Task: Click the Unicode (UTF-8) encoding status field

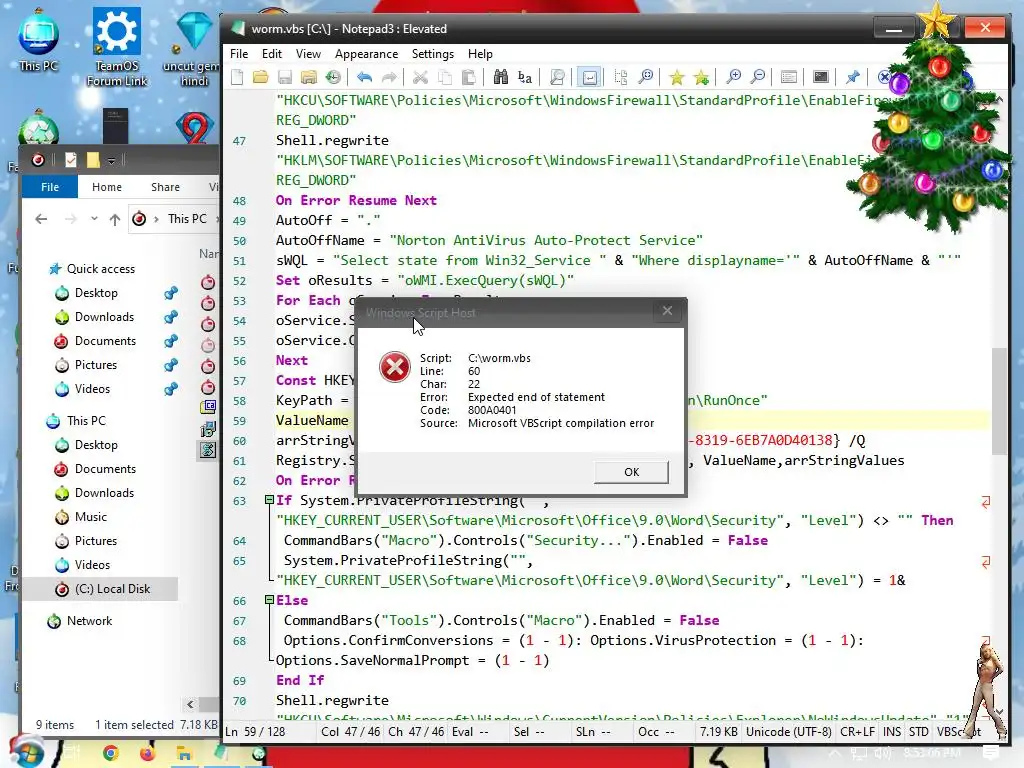Action: coord(789,732)
